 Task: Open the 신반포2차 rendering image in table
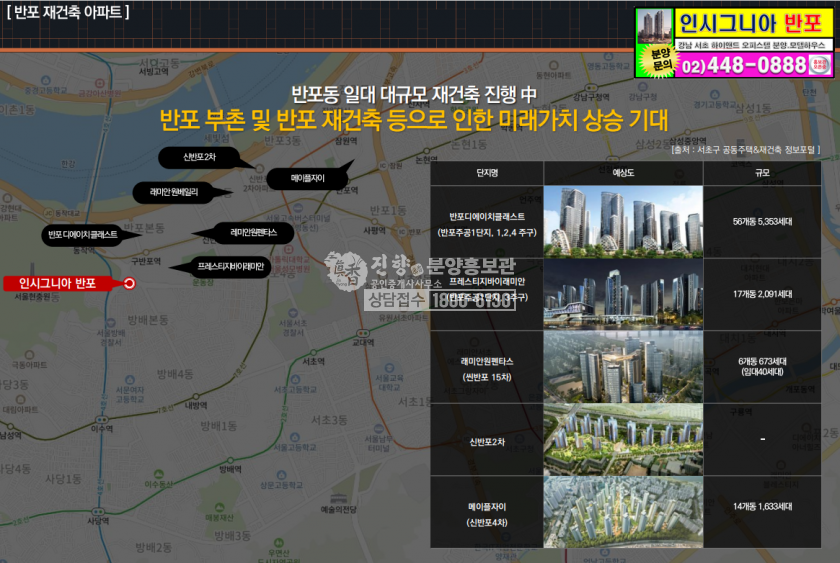click(x=622, y=440)
